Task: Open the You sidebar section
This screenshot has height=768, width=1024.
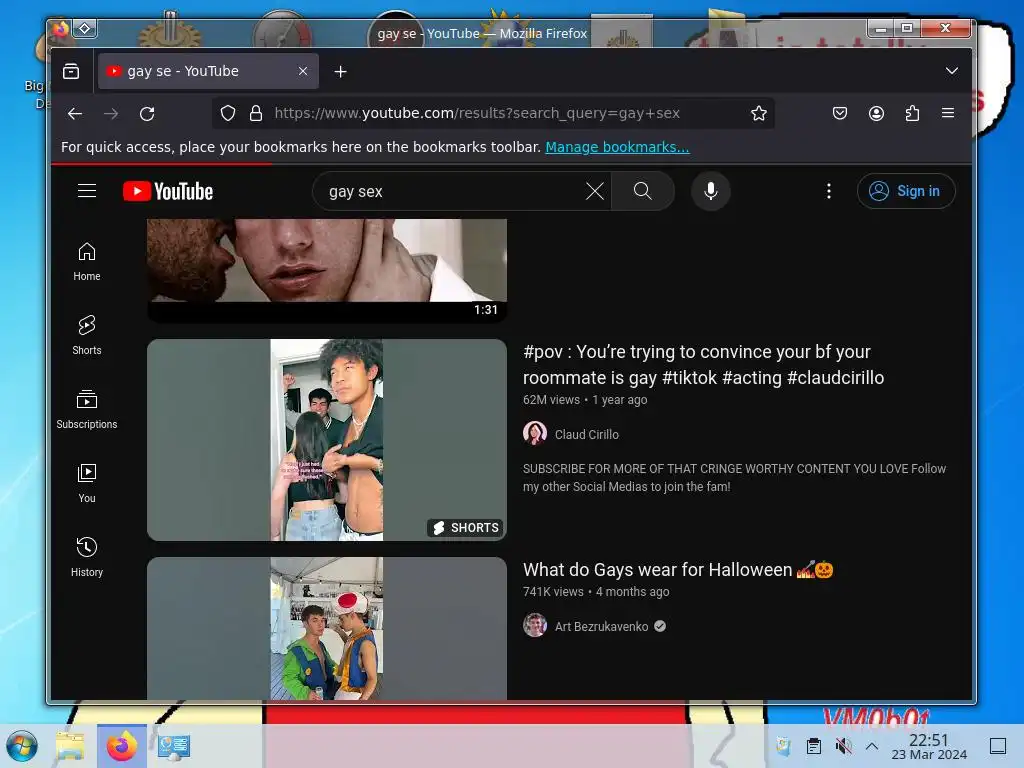Action: [x=87, y=483]
